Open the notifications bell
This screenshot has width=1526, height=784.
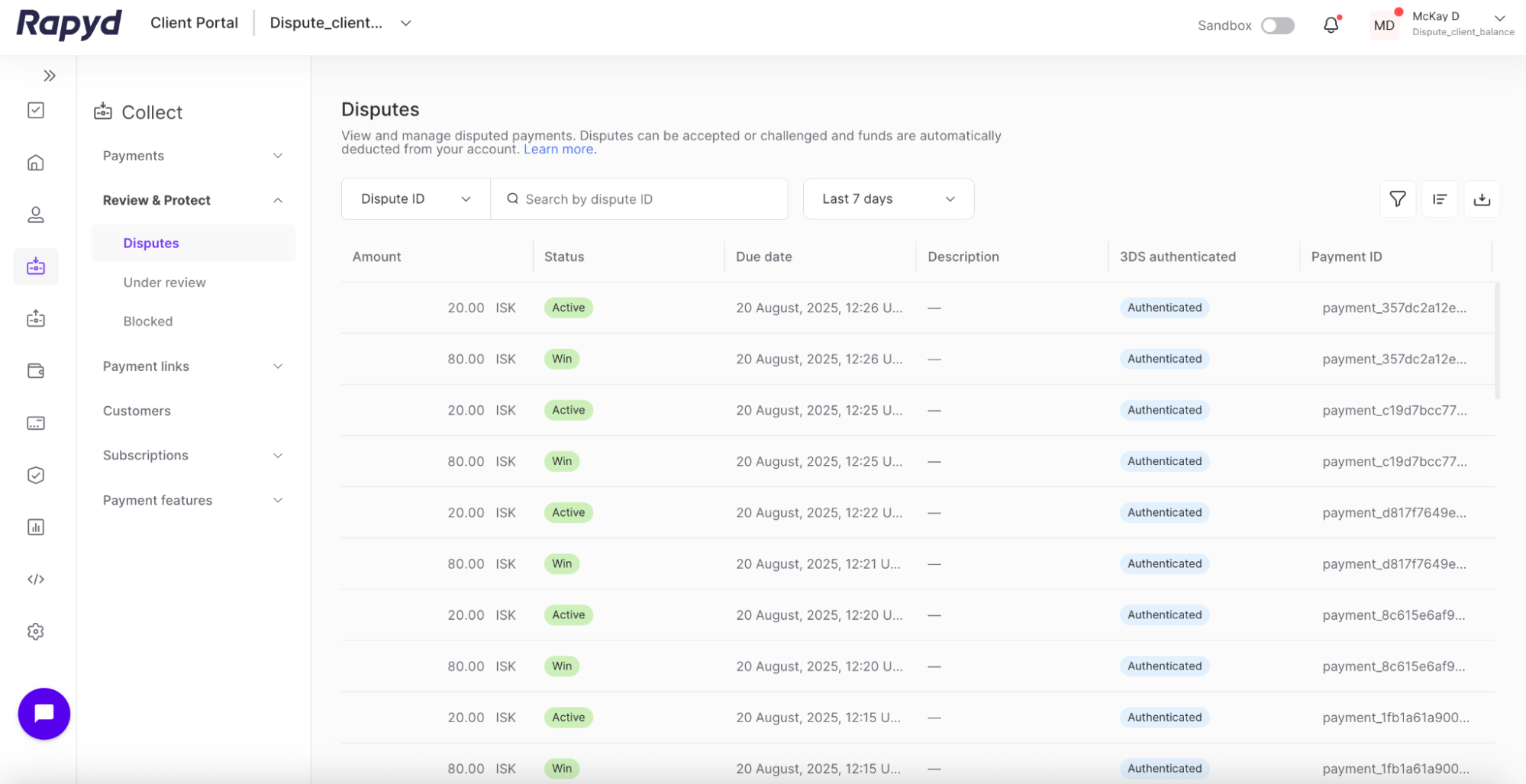pos(1331,24)
